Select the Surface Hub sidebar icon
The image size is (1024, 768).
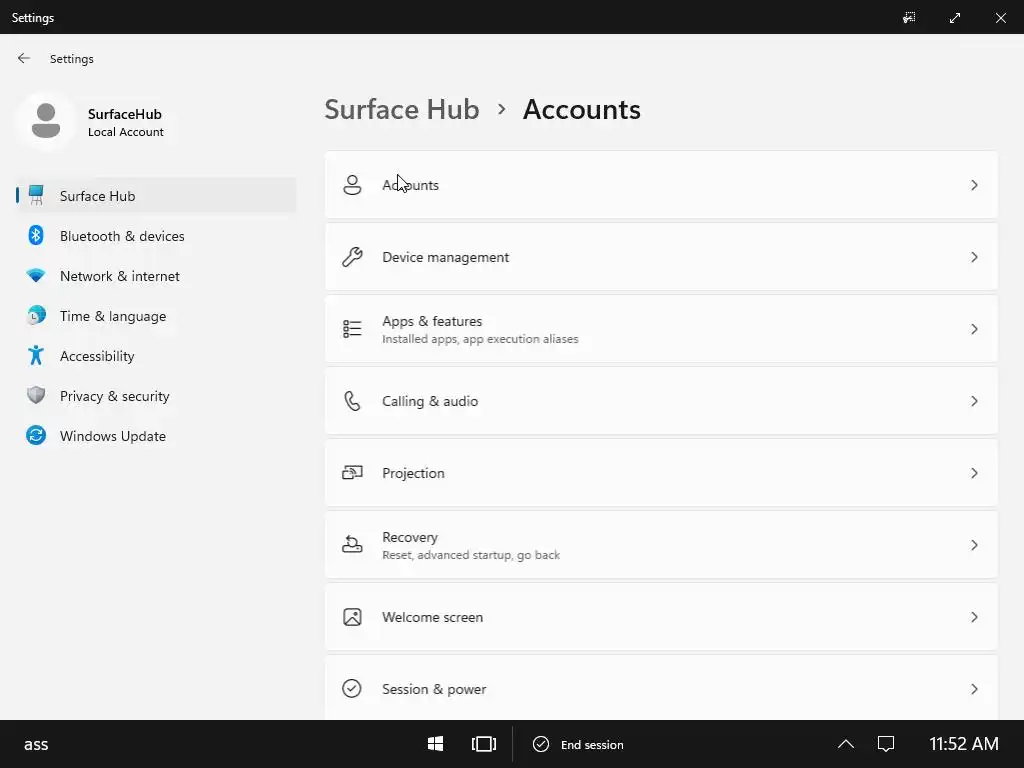point(36,195)
